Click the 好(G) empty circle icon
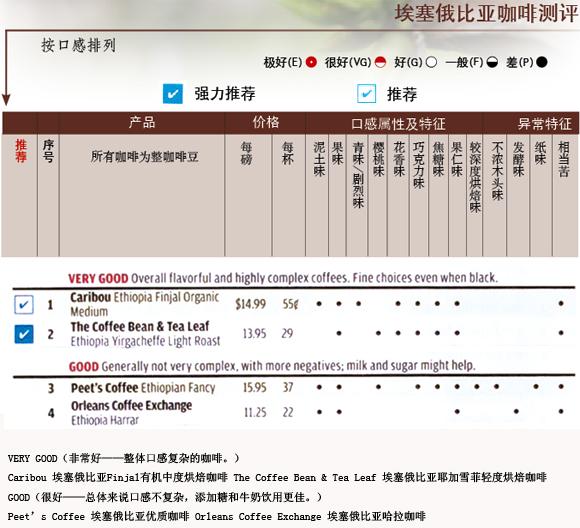The height and width of the screenshot is (528, 580). point(431,62)
